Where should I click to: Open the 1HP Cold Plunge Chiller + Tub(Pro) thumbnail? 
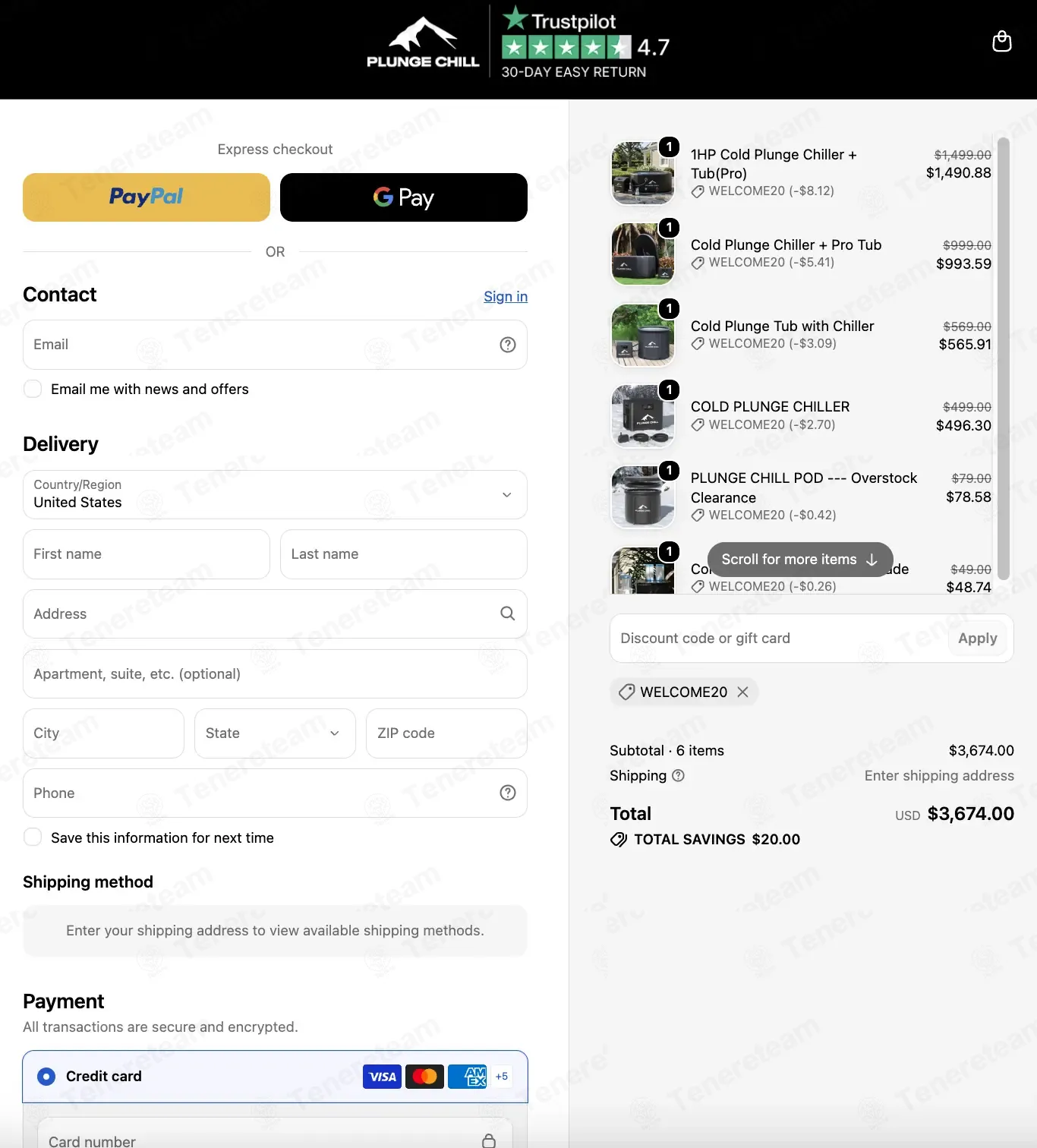[643, 173]
